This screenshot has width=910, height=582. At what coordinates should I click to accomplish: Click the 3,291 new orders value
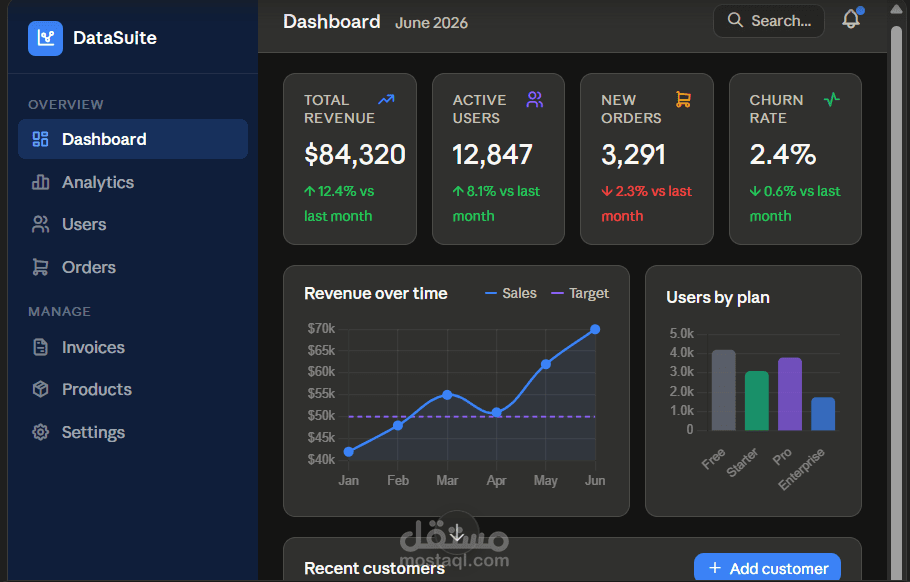[633, 154]
